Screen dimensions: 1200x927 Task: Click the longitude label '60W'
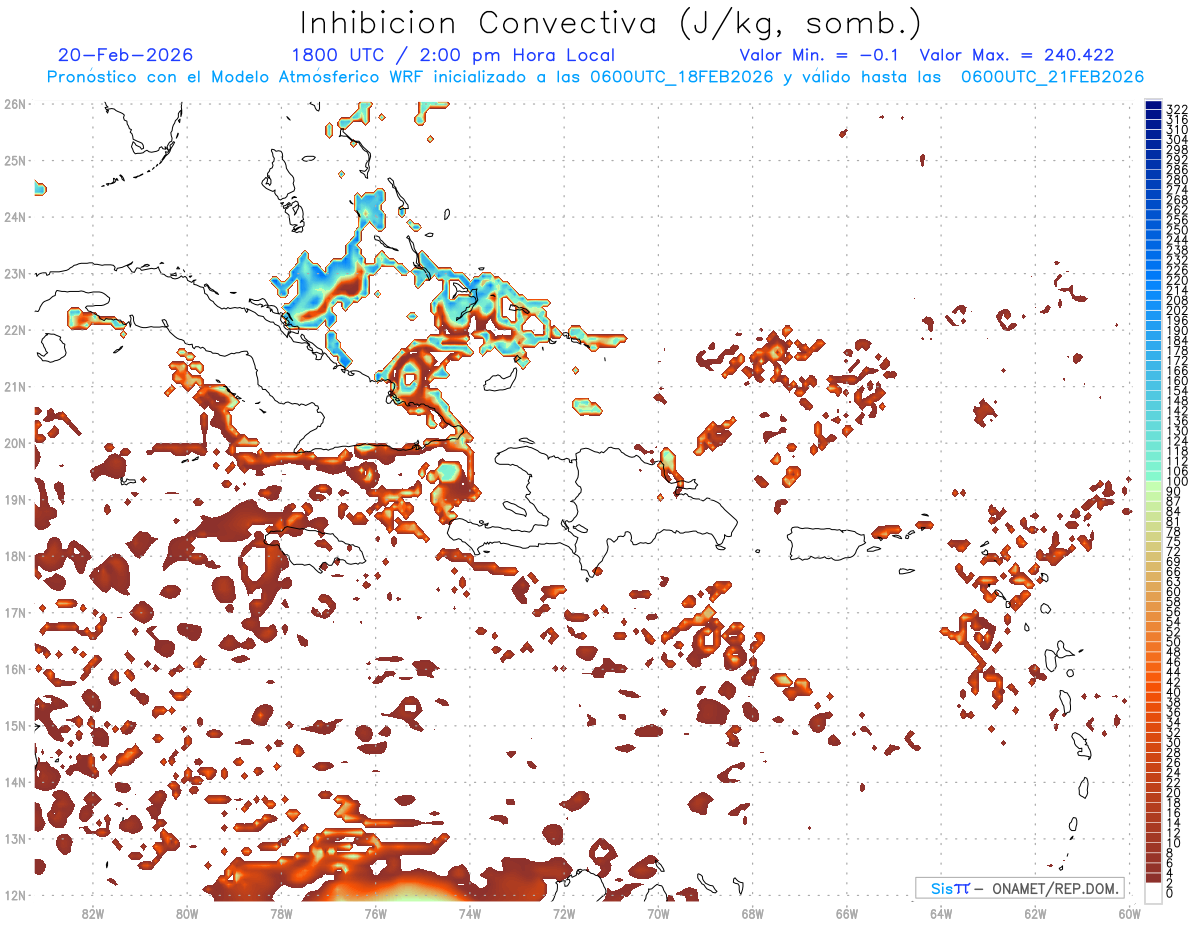pyautogui.click(x=1129, y=913)
